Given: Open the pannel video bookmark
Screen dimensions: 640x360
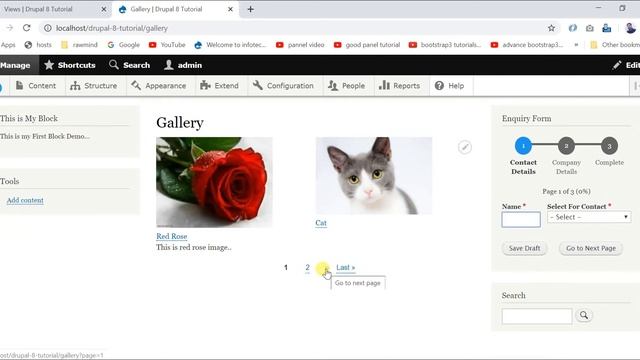Looking at the screenshot, I should (x=300, y=45).
